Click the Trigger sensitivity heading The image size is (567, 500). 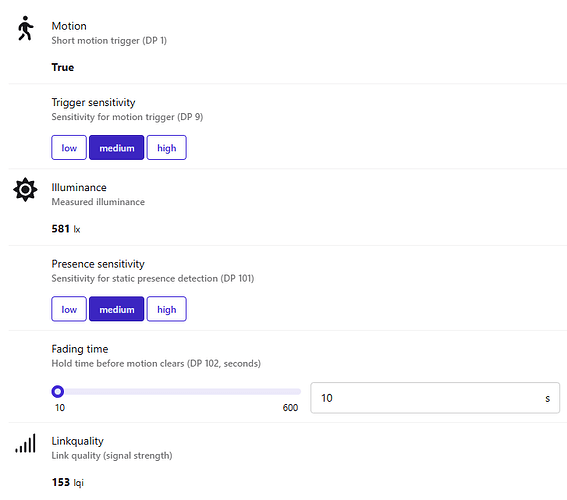coord(93,102)
